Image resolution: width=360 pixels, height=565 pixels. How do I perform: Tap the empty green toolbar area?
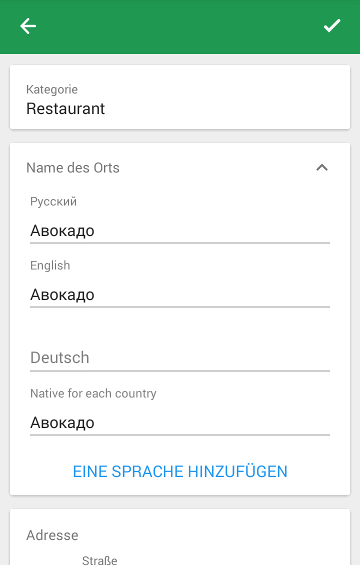coord(180,27)
